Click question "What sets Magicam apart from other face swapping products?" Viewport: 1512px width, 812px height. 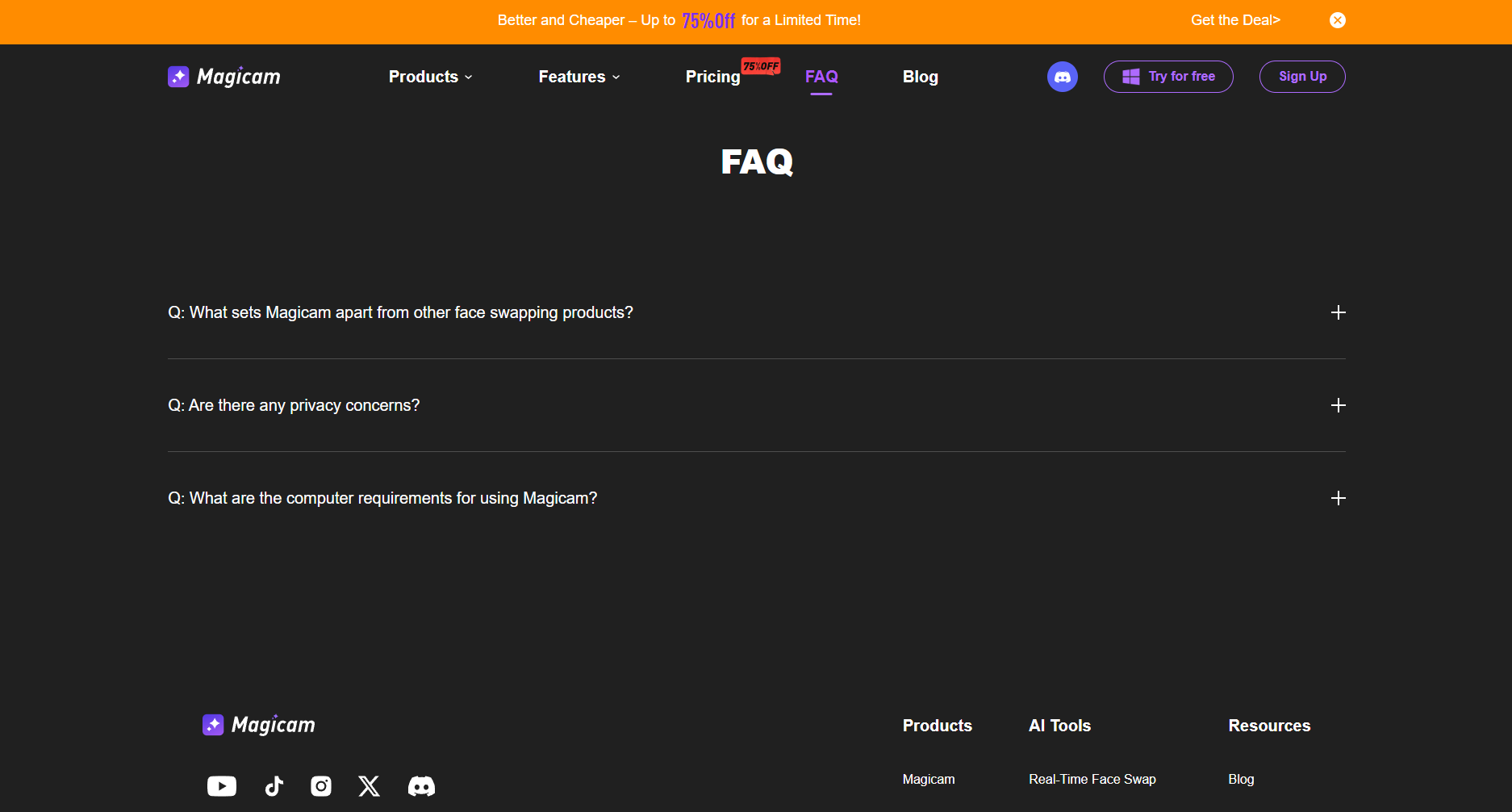point(400,312)
